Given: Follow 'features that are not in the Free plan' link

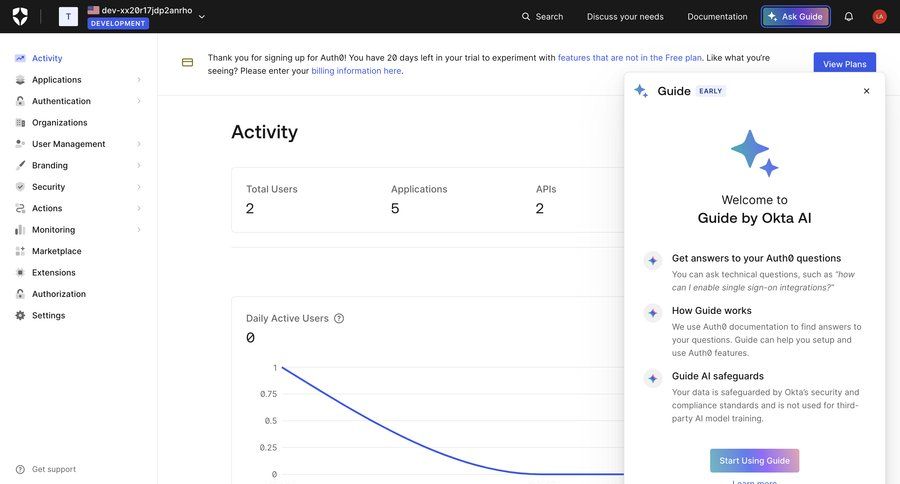Looking at the screenshot, I should 630,57.
